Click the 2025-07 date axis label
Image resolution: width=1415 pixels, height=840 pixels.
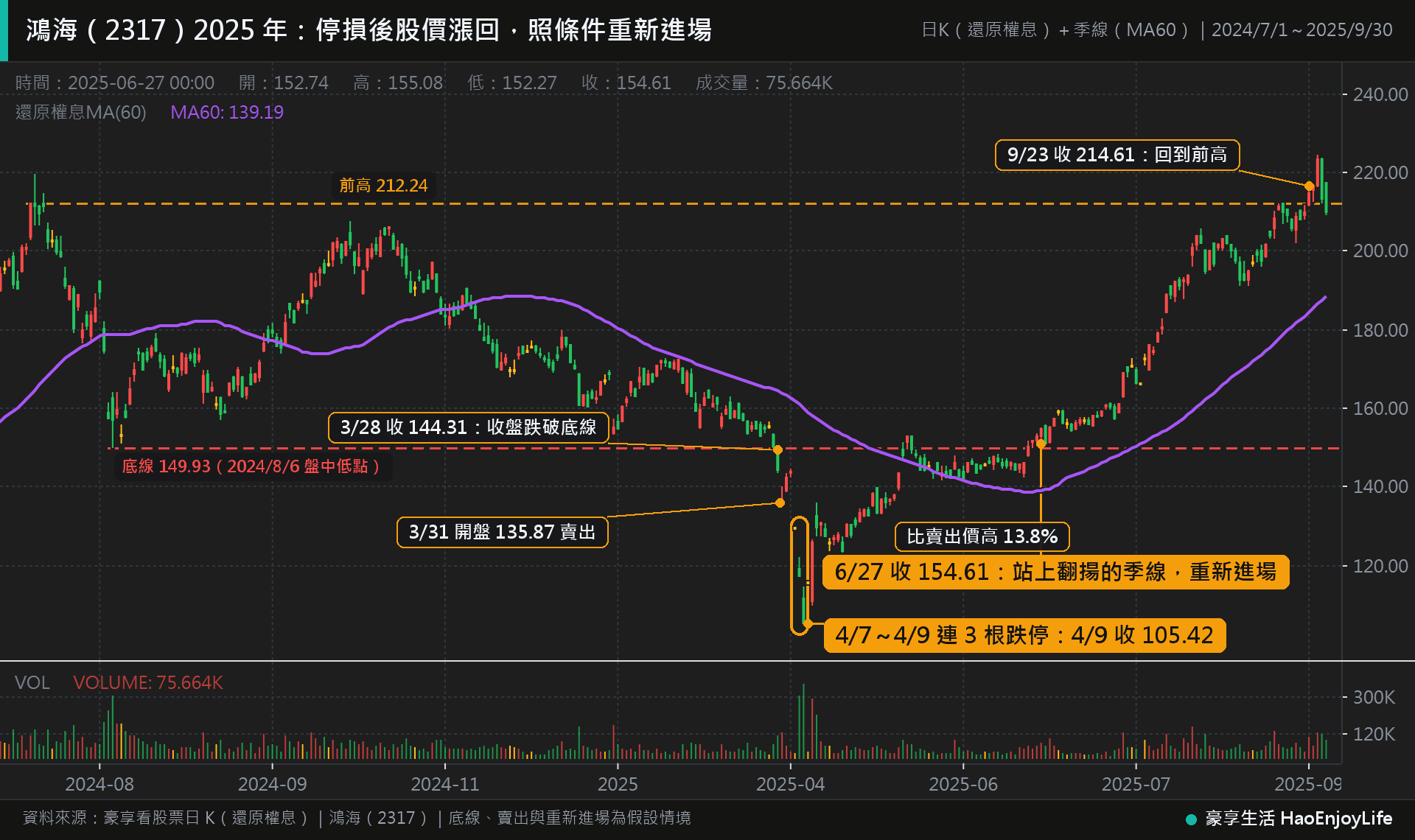coord(1136,784)
